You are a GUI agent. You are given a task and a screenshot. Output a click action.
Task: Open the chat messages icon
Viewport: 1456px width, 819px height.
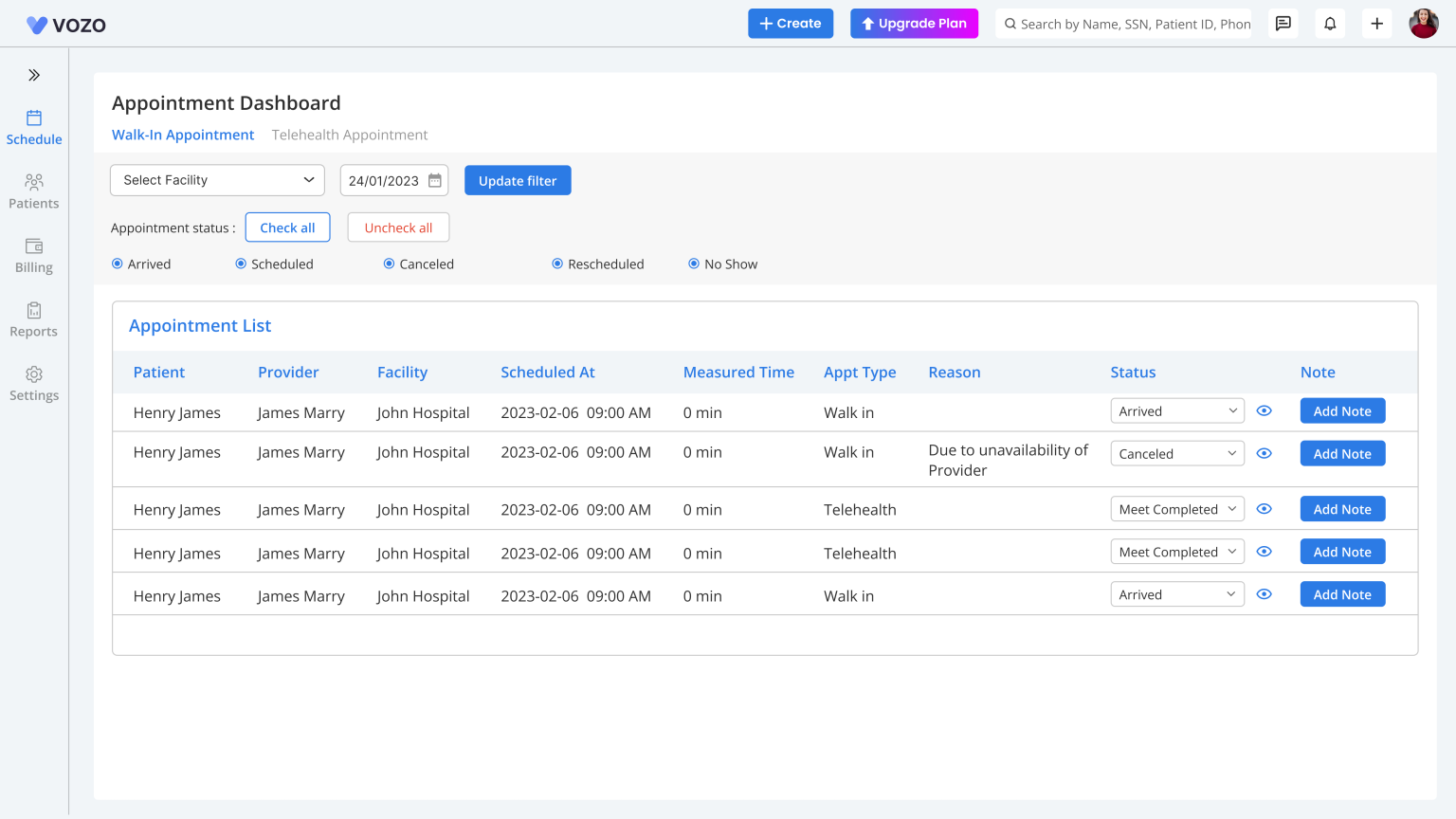pyautogui.click(x=1283, y=23)
